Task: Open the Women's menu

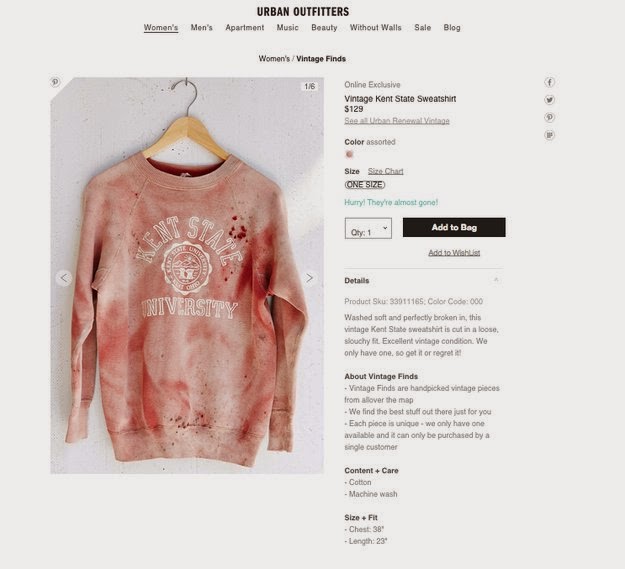Action: pyautogui.click(x=161, y=27)
